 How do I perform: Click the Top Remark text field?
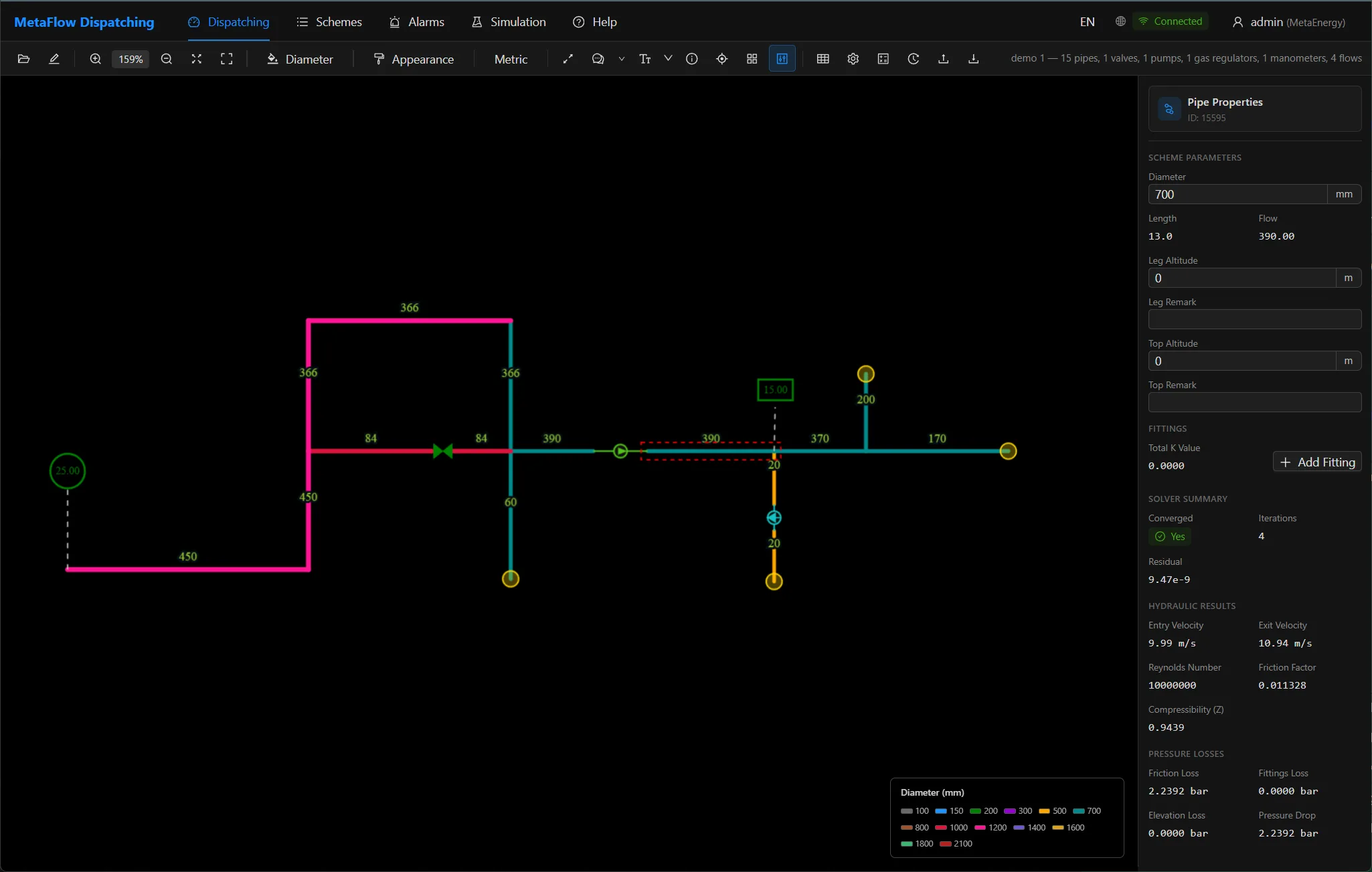tap(1255, 402)
